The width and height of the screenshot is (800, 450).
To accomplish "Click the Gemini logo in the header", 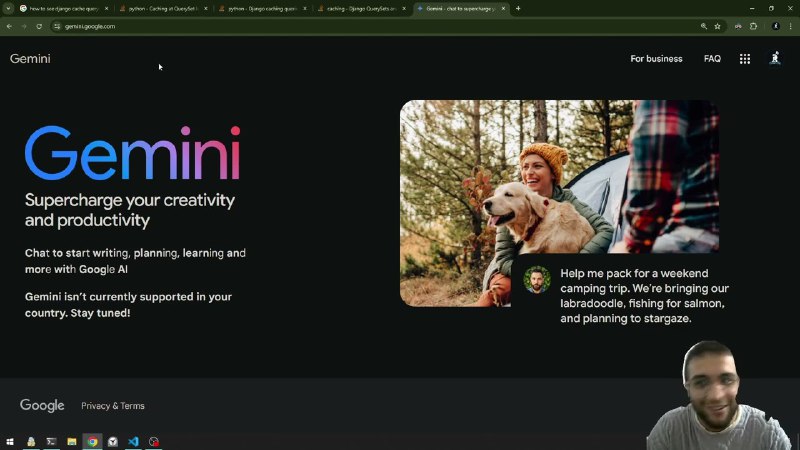I will [30, 59].
